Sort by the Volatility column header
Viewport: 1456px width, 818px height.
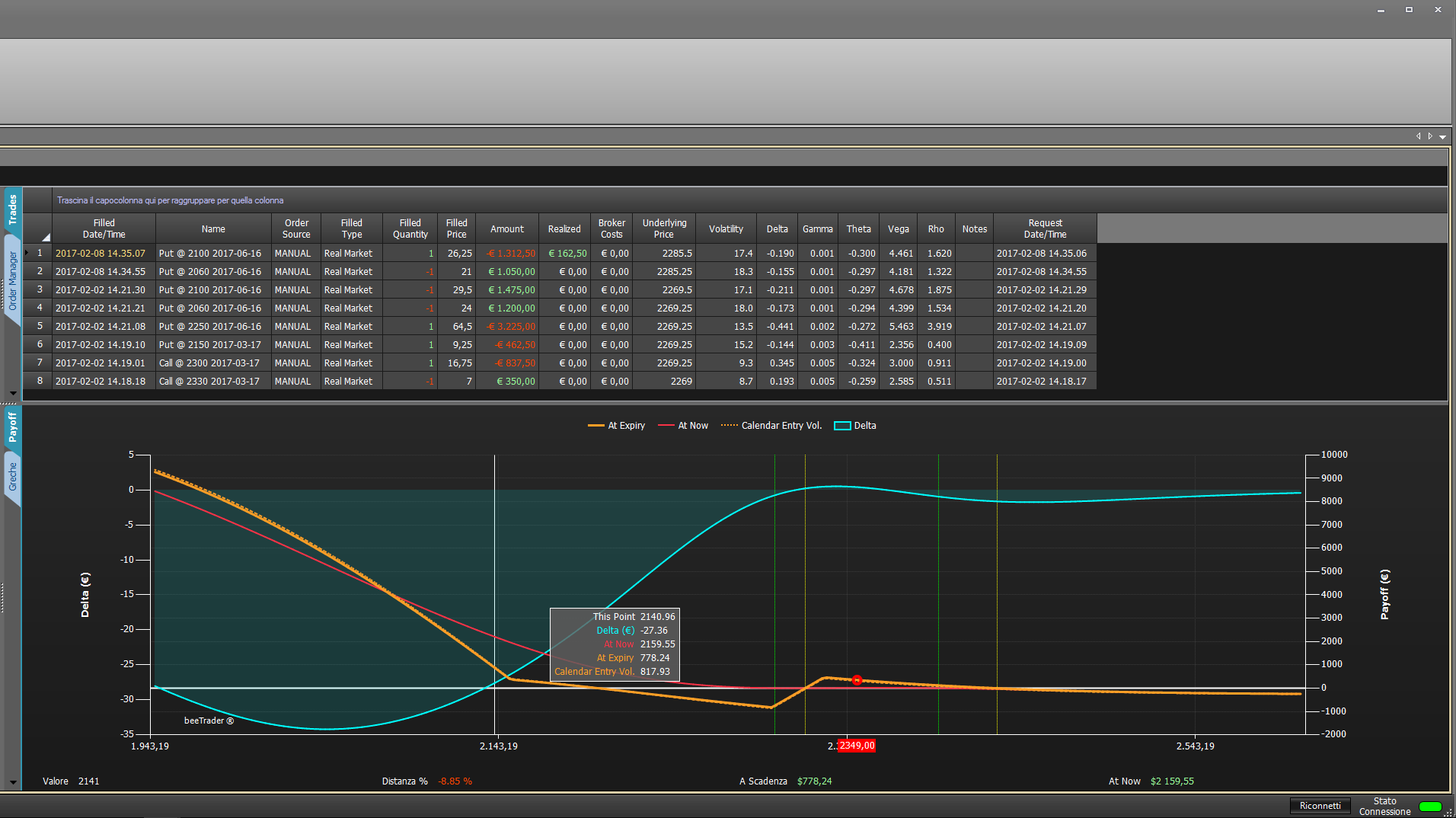726,228
